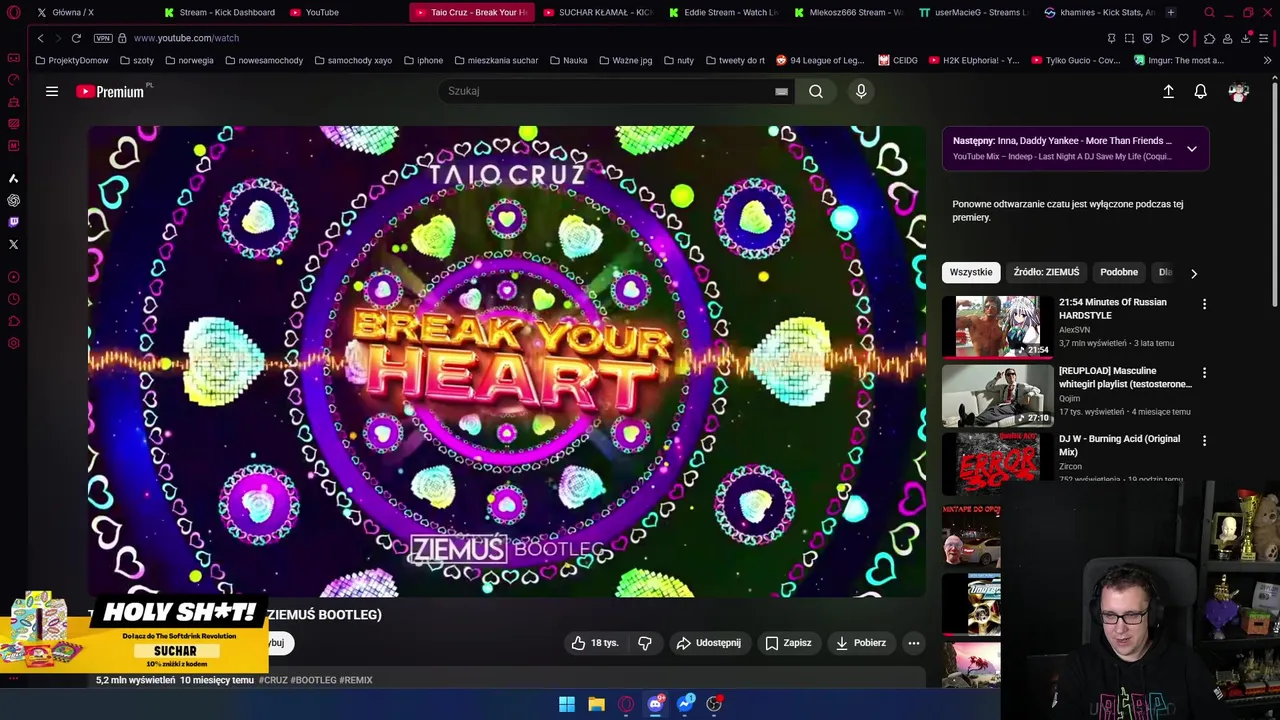Screen dimensions: 1280x720
Task: Open Twitch from Opera sidebar
Action: (x=13, y=222)
